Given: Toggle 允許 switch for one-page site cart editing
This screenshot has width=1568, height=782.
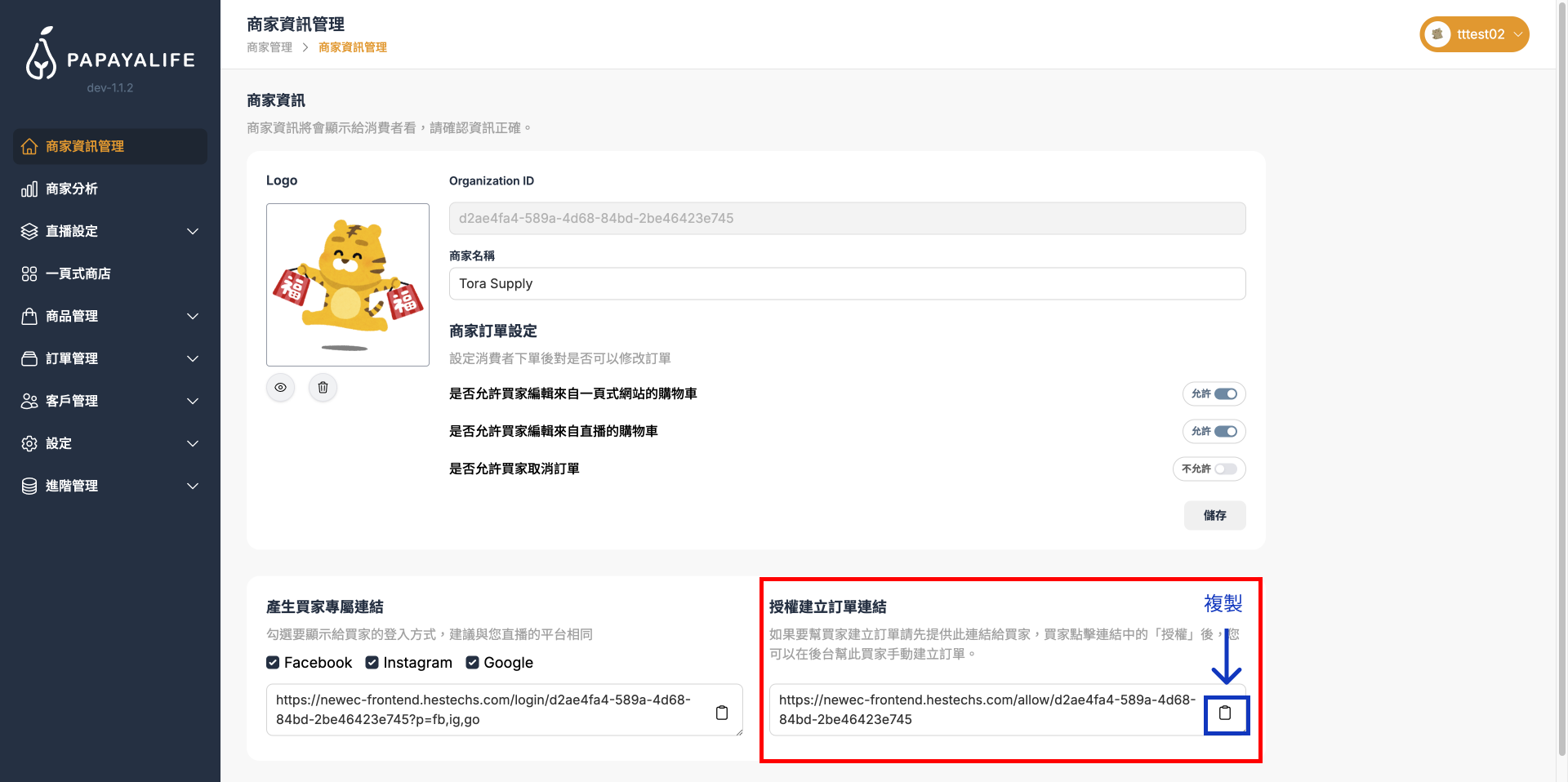Looking at the screenshot, I should click(x=1224, y=394).
